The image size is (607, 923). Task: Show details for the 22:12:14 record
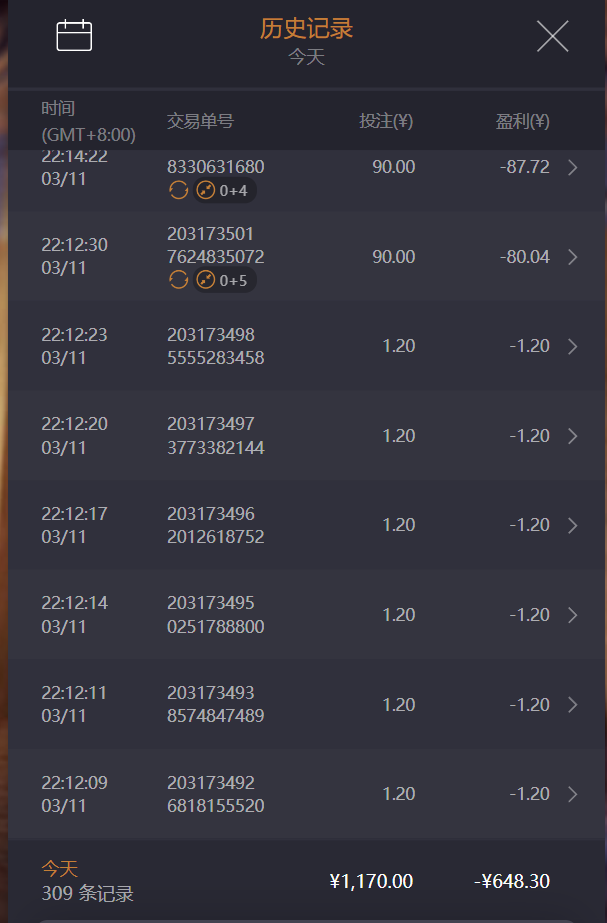pos(573,615)
